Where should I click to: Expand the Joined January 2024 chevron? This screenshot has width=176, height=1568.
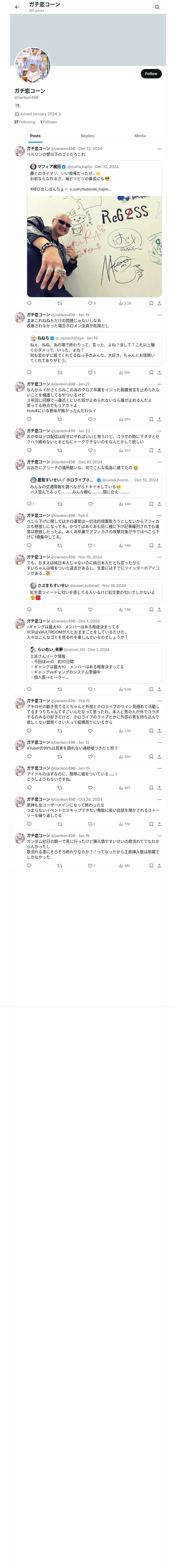coord(59,114)
